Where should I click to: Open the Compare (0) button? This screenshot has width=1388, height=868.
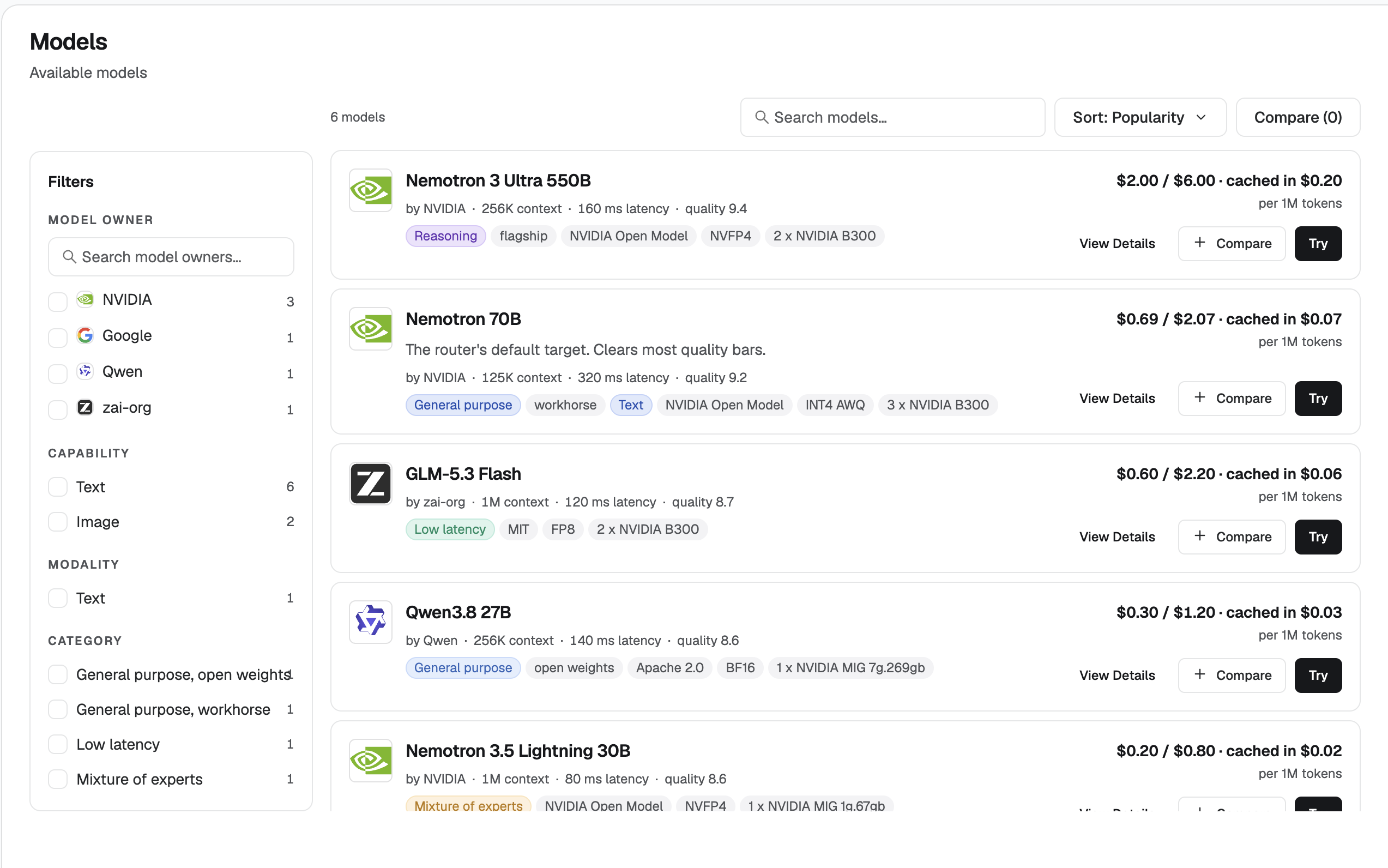1298,117
